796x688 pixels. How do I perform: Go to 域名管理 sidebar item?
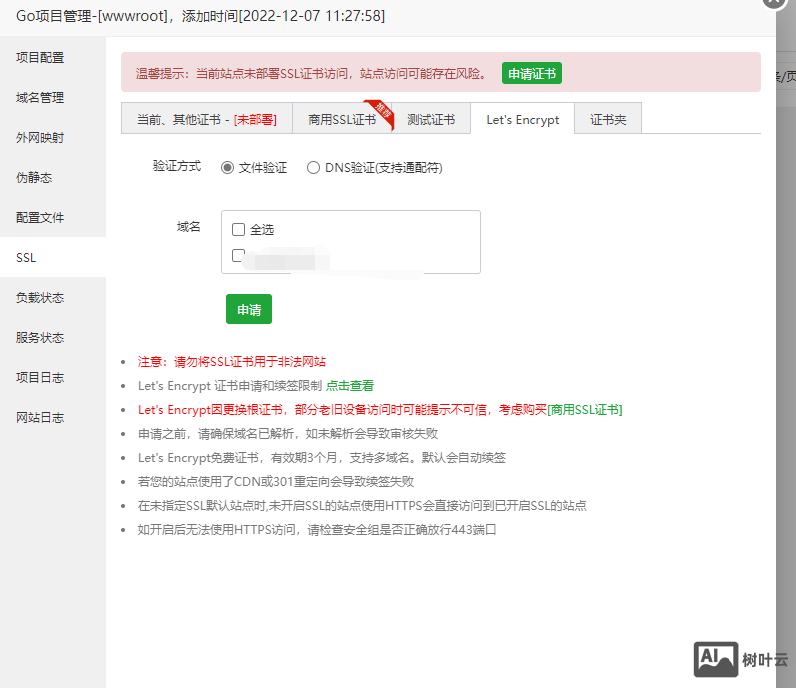pyautogui.click(x=40, y=97)
